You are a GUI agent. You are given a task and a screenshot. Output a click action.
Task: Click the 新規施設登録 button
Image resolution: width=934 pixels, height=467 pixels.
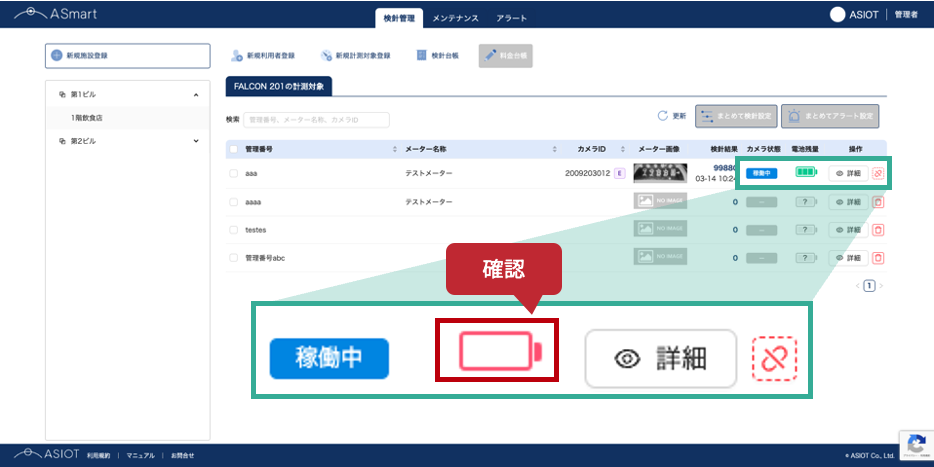tap(127, 55)
